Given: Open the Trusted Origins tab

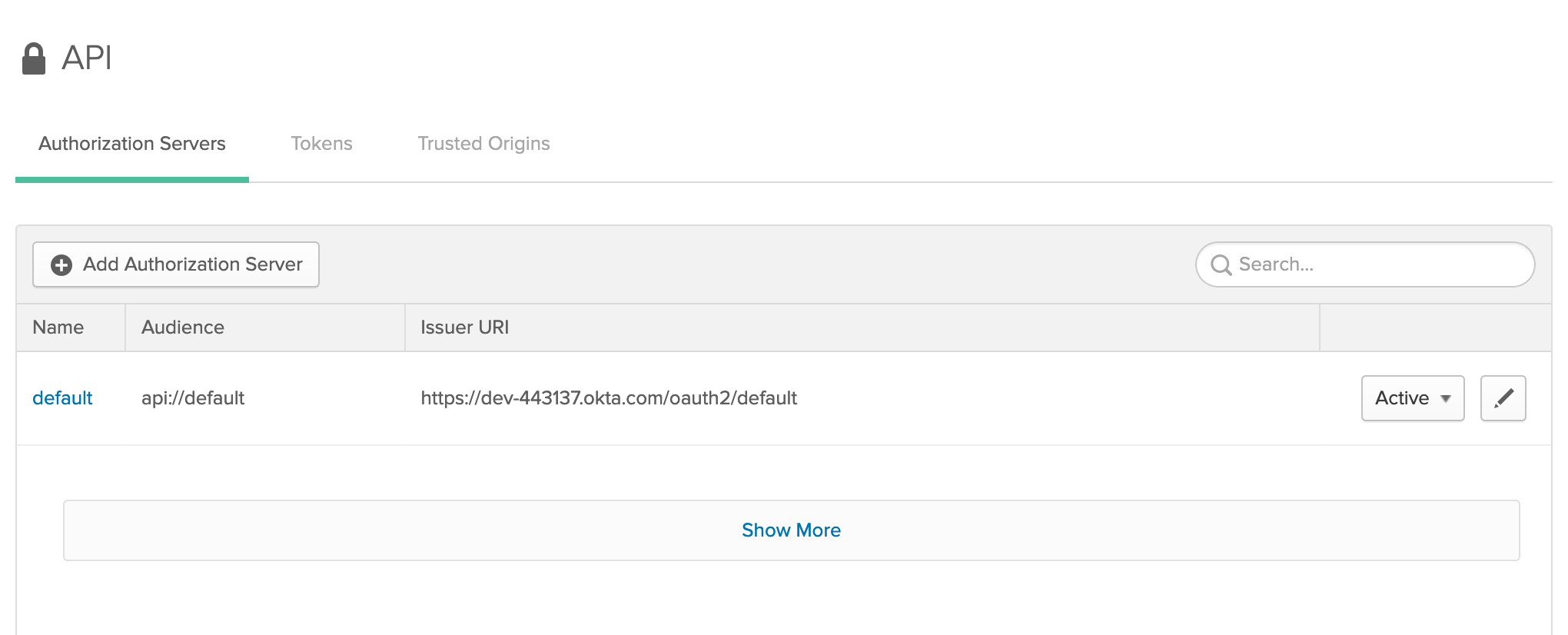Looking at the screenshot, I should [x=483, y=144].
